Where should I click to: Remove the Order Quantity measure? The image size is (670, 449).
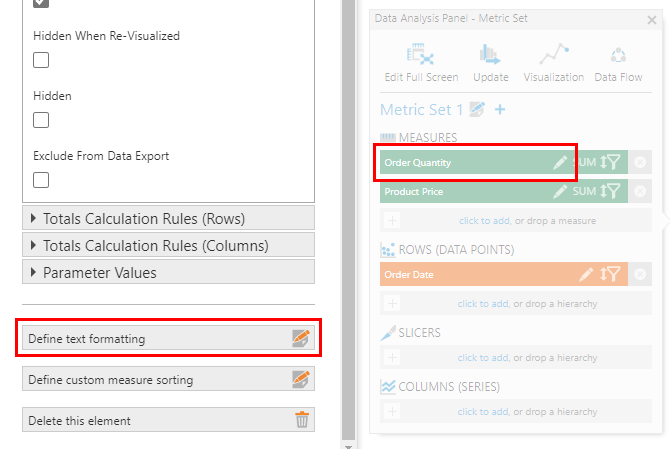(x=640, y=162)
